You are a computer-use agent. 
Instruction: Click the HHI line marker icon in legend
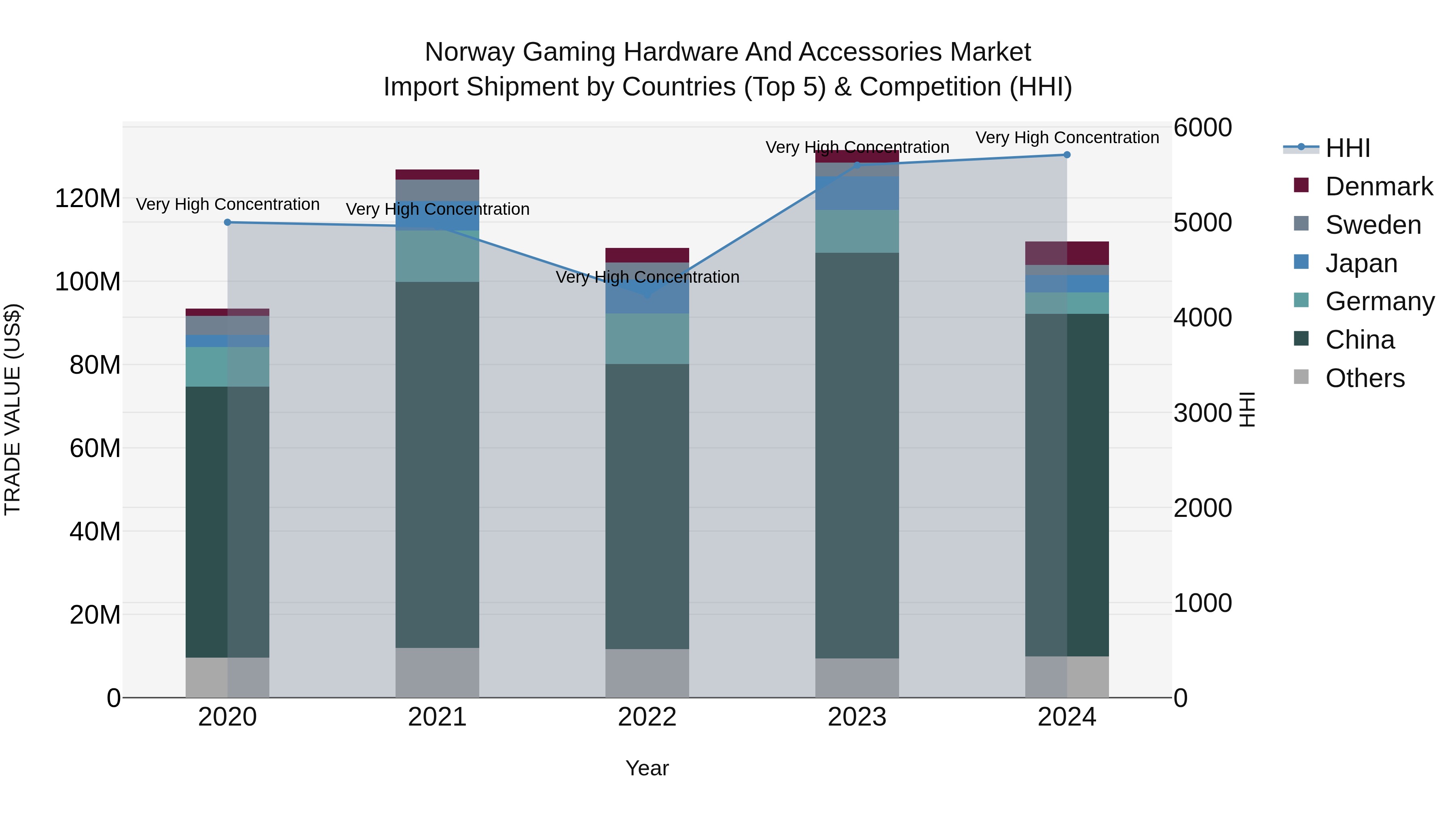[1301, 148]
